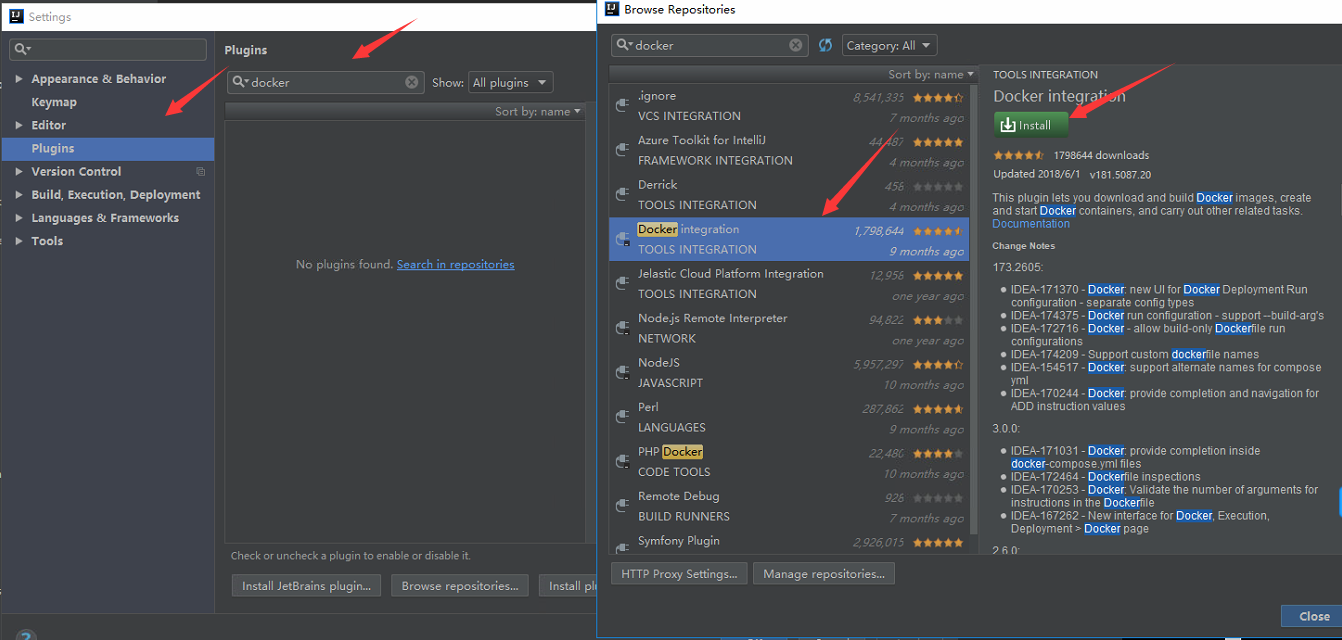Screen dimensions: 1342x640
Task: Click Manage repositories... button
Action: (x=823, y=574)
